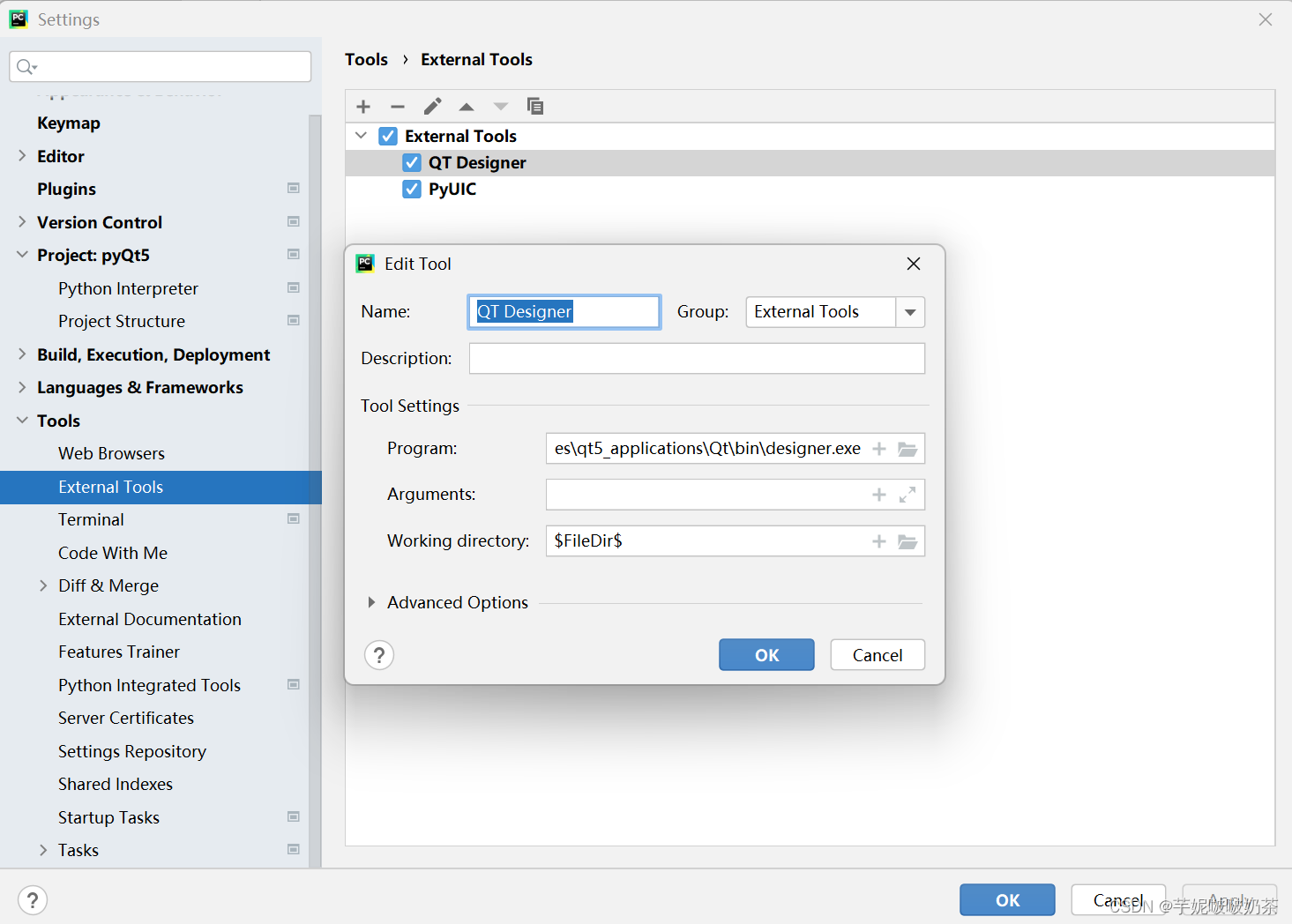Browse Working directory with folder icon
Screen dimensions: 1292x924
click(x=907, y=541)
